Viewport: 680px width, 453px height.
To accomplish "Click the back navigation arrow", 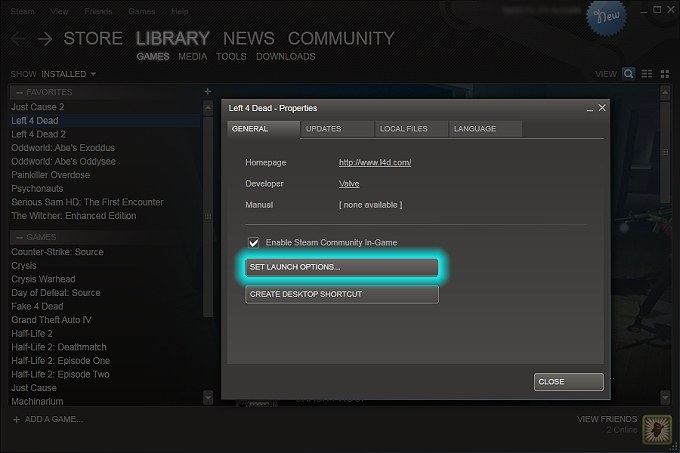I will (18, 39).
